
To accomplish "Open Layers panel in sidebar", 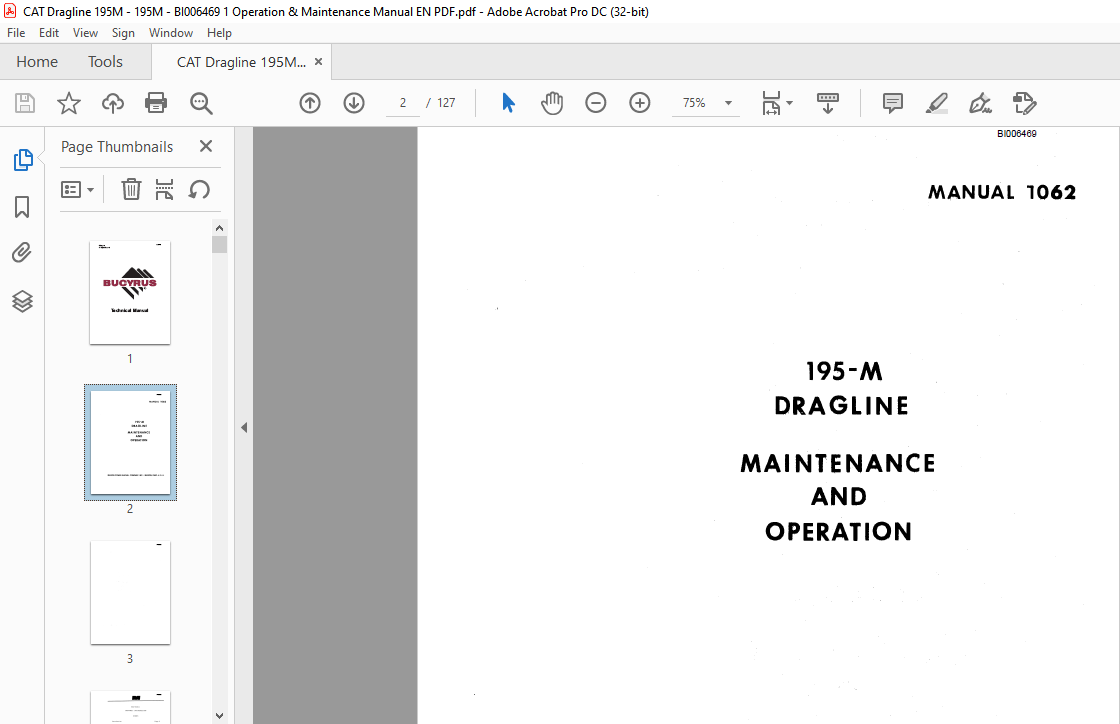I will [x=22, y=301].
